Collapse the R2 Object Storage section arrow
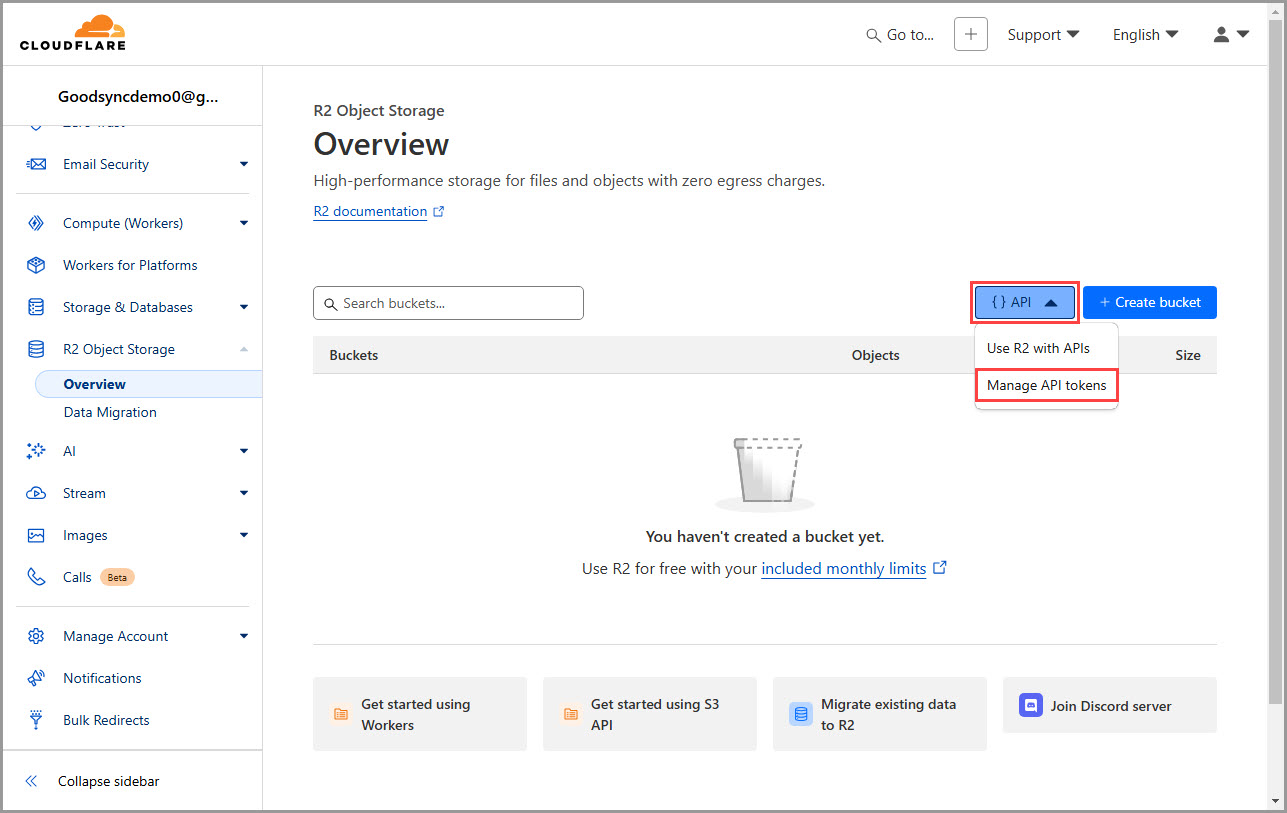This screenshot has height=813, width=1287. tap(244, 349)
